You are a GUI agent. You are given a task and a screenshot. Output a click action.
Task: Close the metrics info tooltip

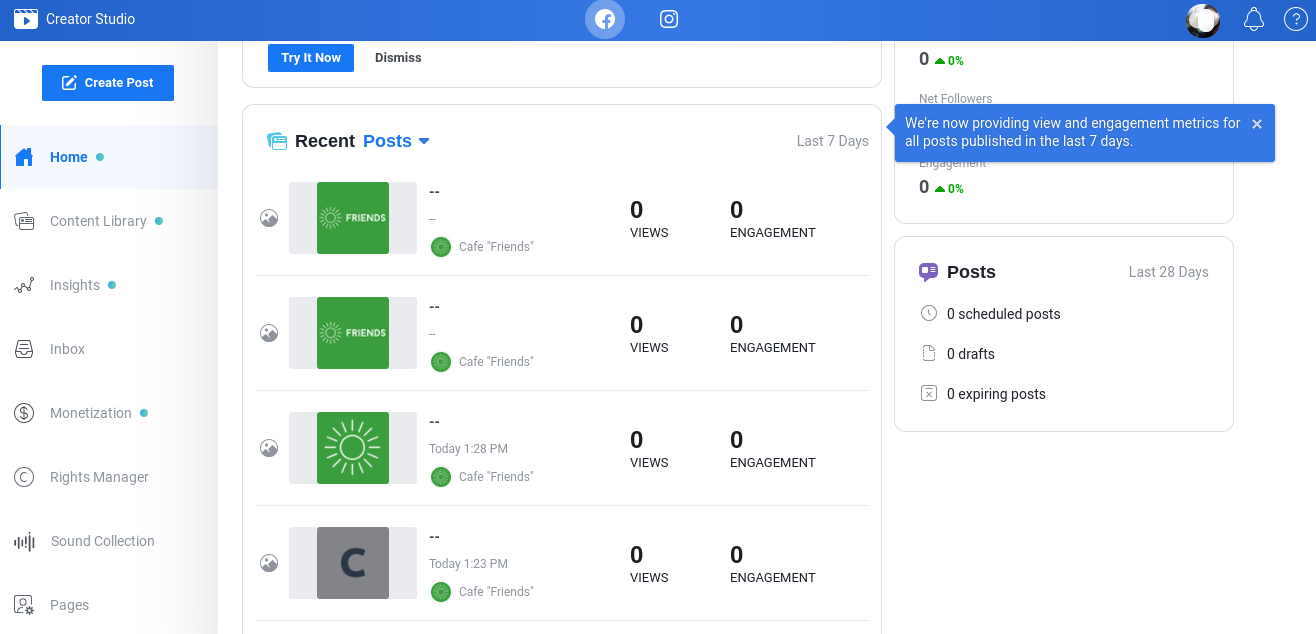point(1257,124)
